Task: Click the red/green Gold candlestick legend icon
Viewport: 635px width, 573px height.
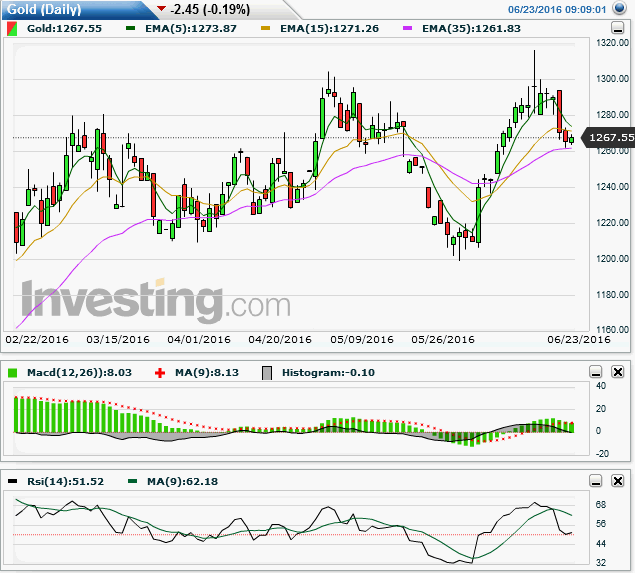Action: [12, 29]
